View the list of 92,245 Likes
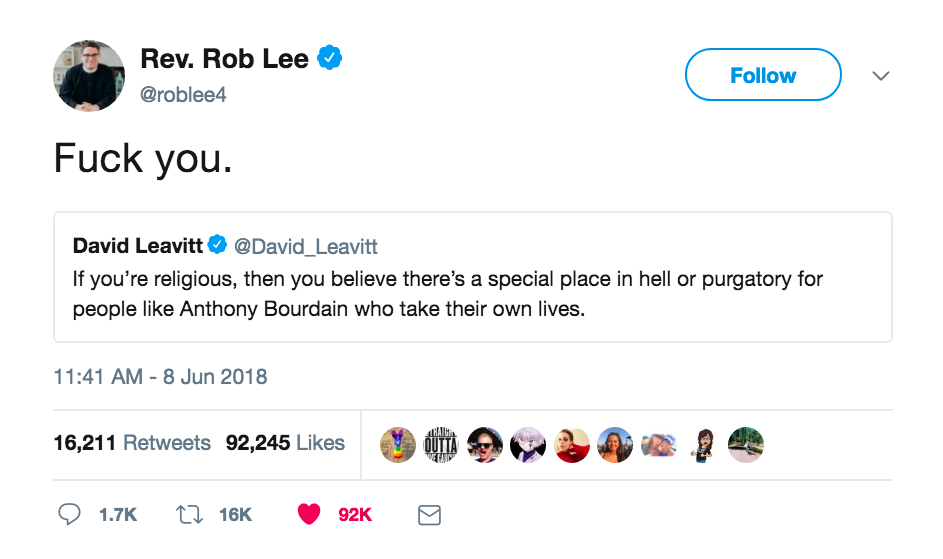This screenshot has height=559, width=943. (x=285, y=443)
